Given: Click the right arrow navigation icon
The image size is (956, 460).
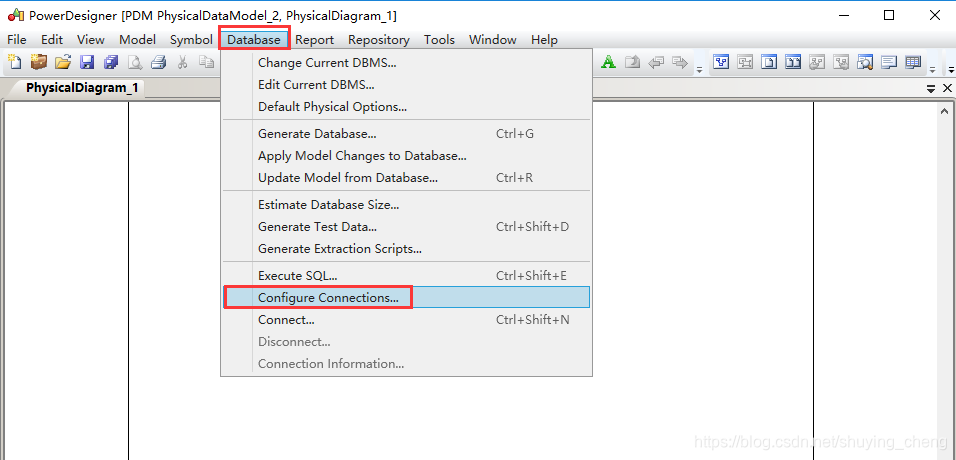Looking at the screenshot, I should [x=679, y=62].
